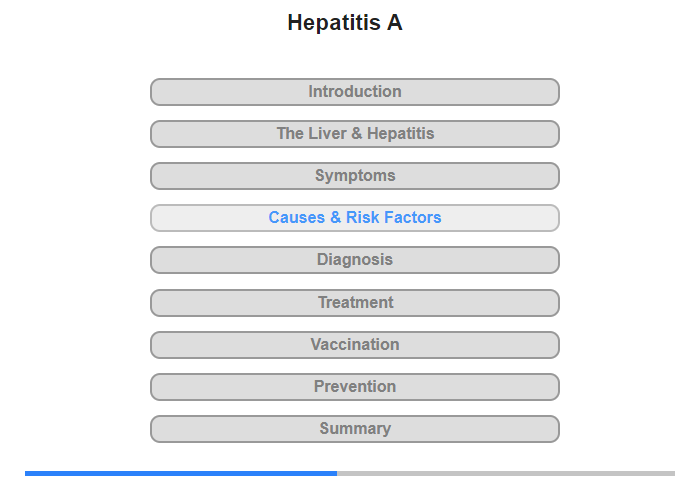The width and height of the screenshot is (700, 480).
Task: Navigate to the Diagnosis section
Action: pyautogui.click(x=354, y=260)
